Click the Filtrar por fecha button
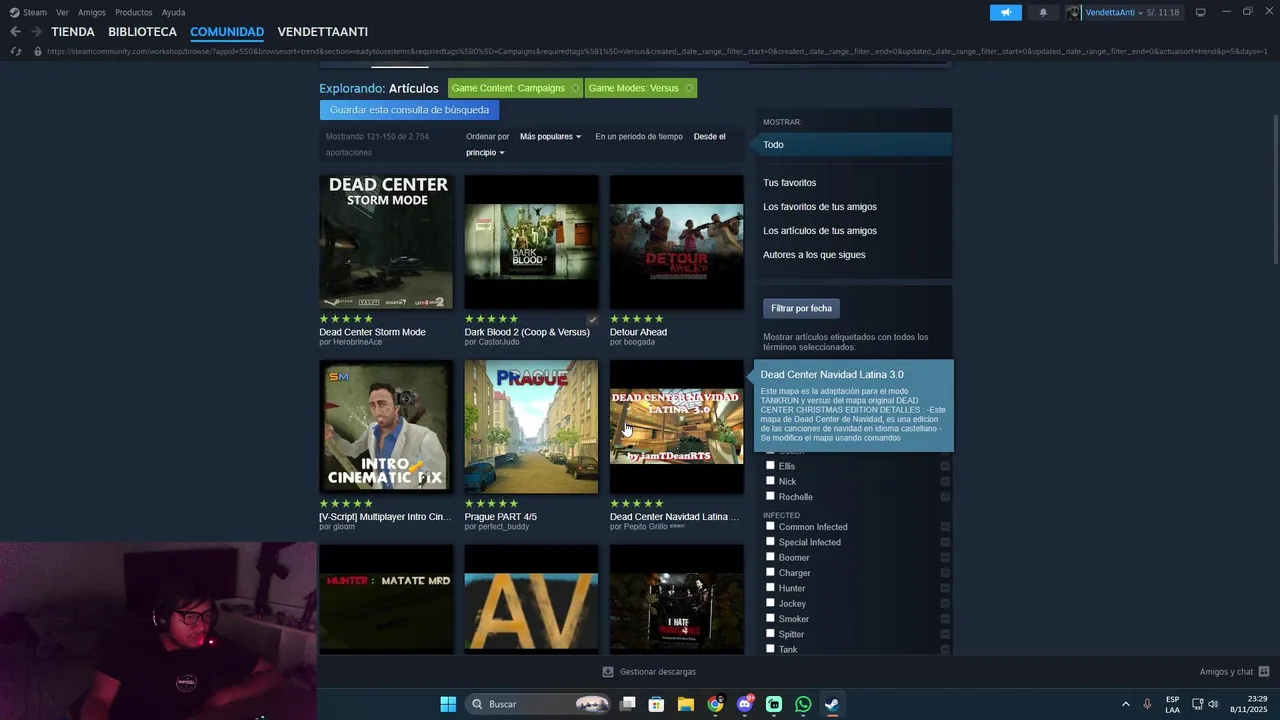Viewport: 1280px width, 720px height. [x=801, y=308]
